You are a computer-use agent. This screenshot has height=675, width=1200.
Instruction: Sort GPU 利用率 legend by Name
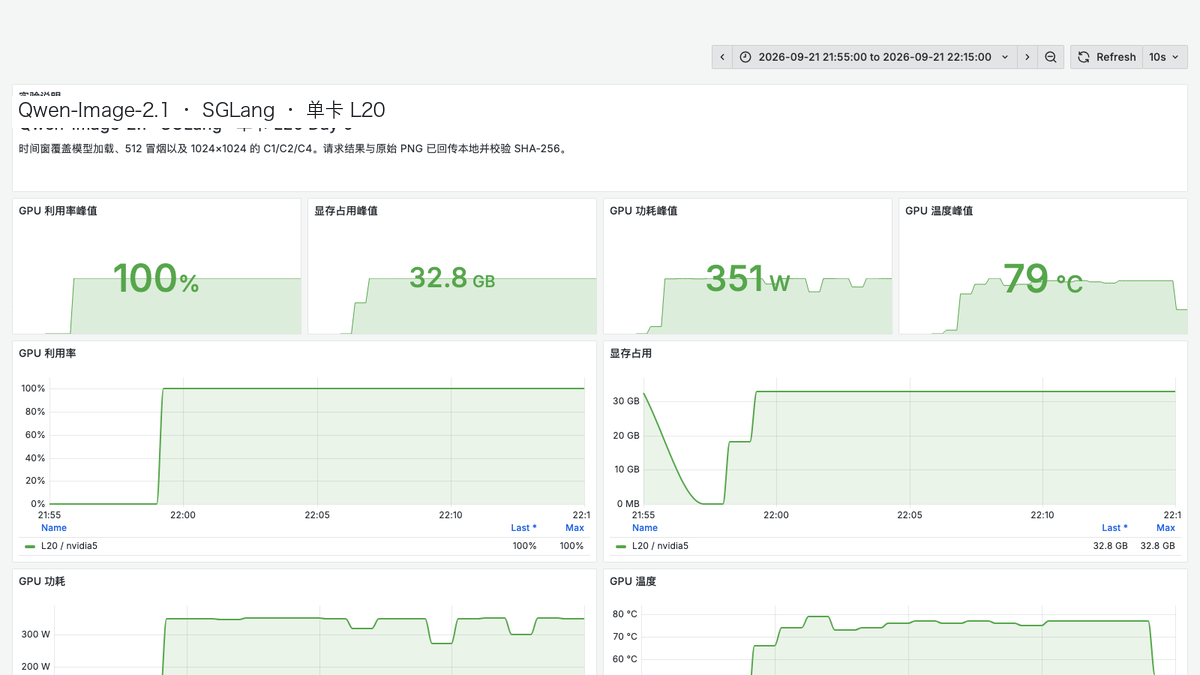coord(54,528)
